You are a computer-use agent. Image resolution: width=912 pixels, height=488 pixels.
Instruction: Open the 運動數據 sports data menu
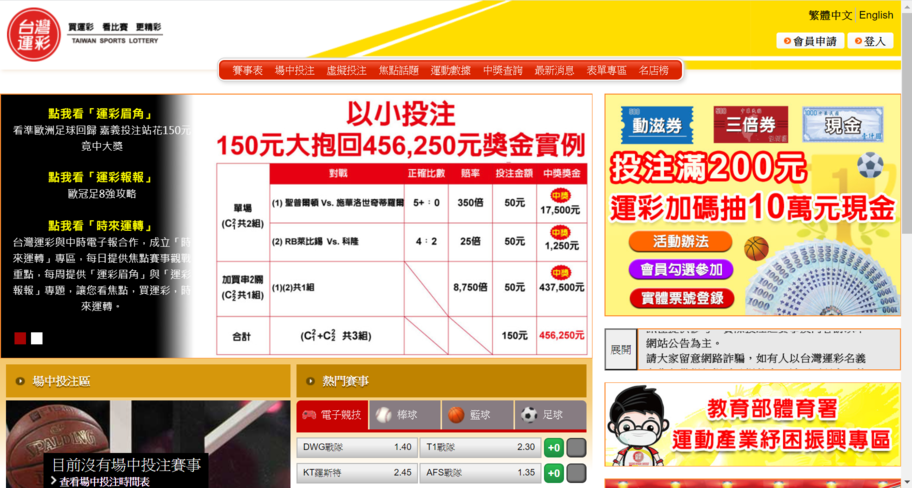[x=451, y=71]
